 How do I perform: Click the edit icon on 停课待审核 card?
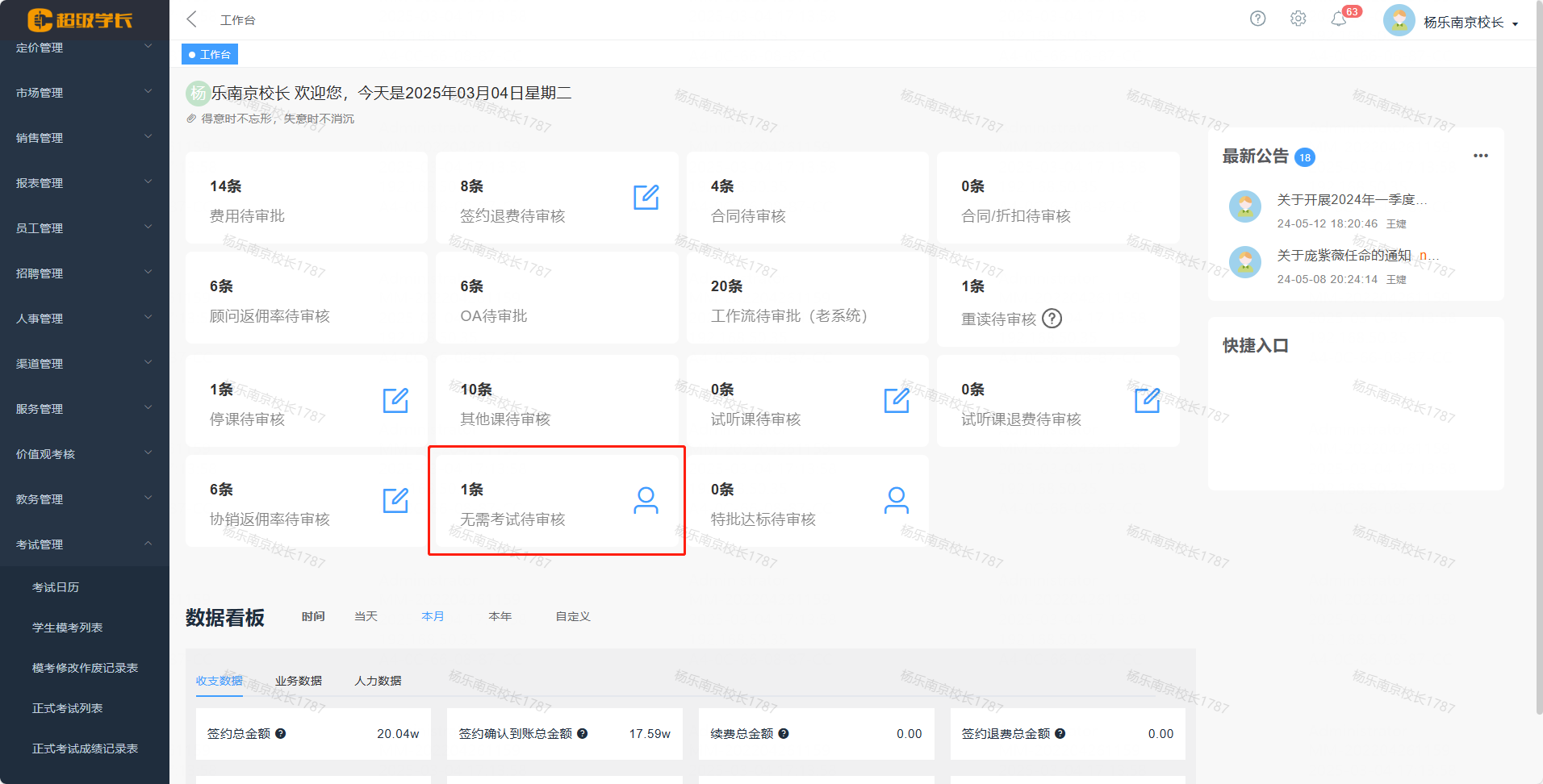point(395,400)
